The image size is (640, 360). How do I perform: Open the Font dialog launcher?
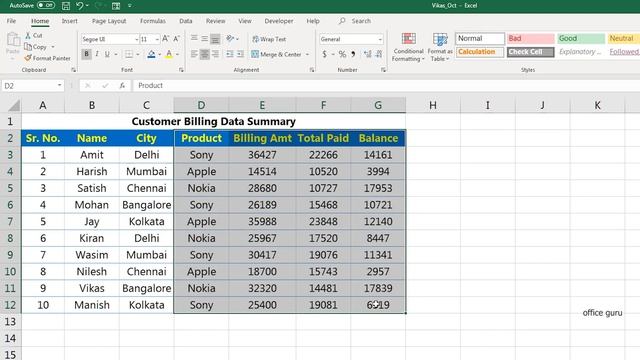pos(181,70)
